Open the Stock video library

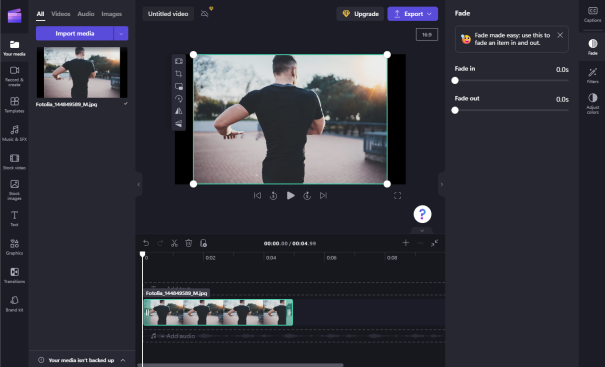(14, 161)
